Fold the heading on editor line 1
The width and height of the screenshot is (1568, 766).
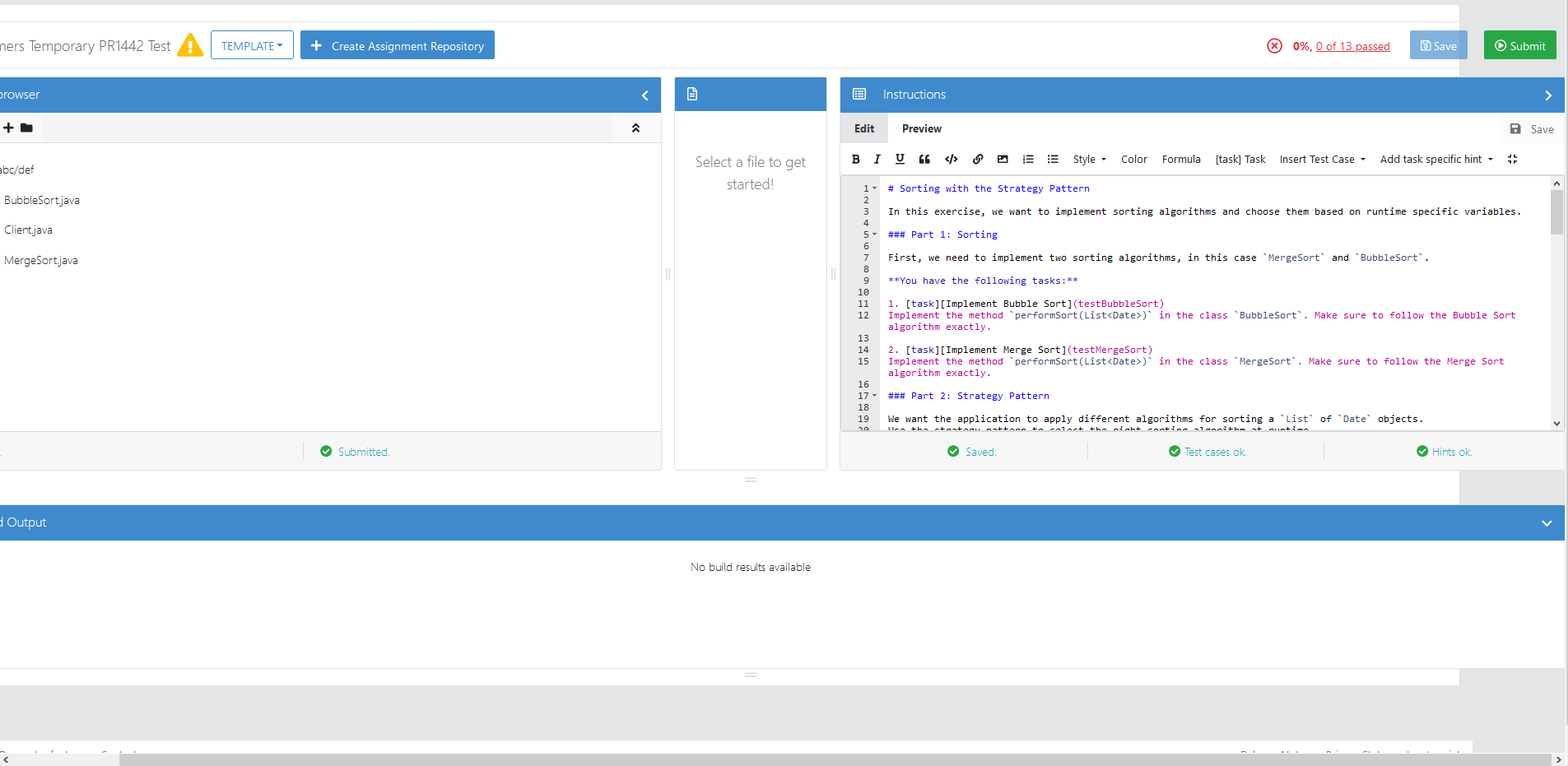[x=875, y=189]
